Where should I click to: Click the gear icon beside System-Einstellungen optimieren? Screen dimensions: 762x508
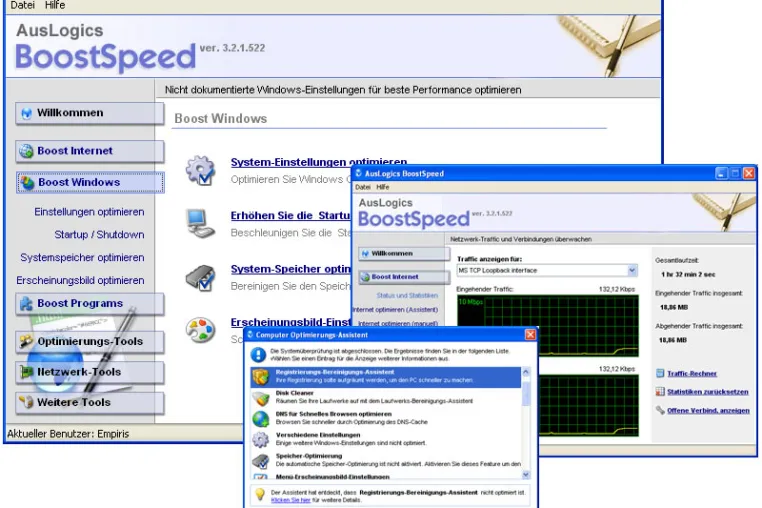tap(200, 170)
